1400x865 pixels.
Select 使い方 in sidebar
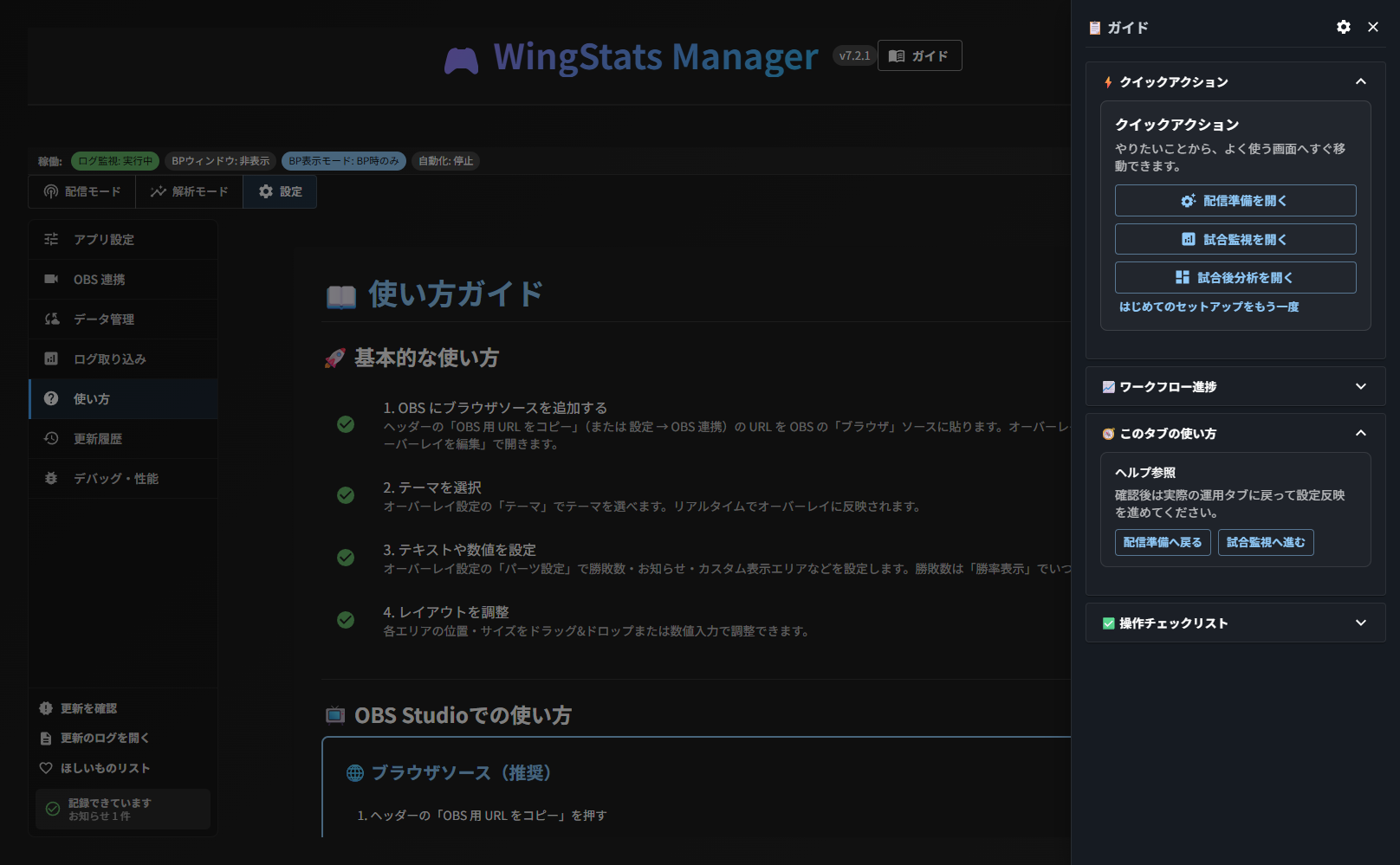[x=123, y=398]
